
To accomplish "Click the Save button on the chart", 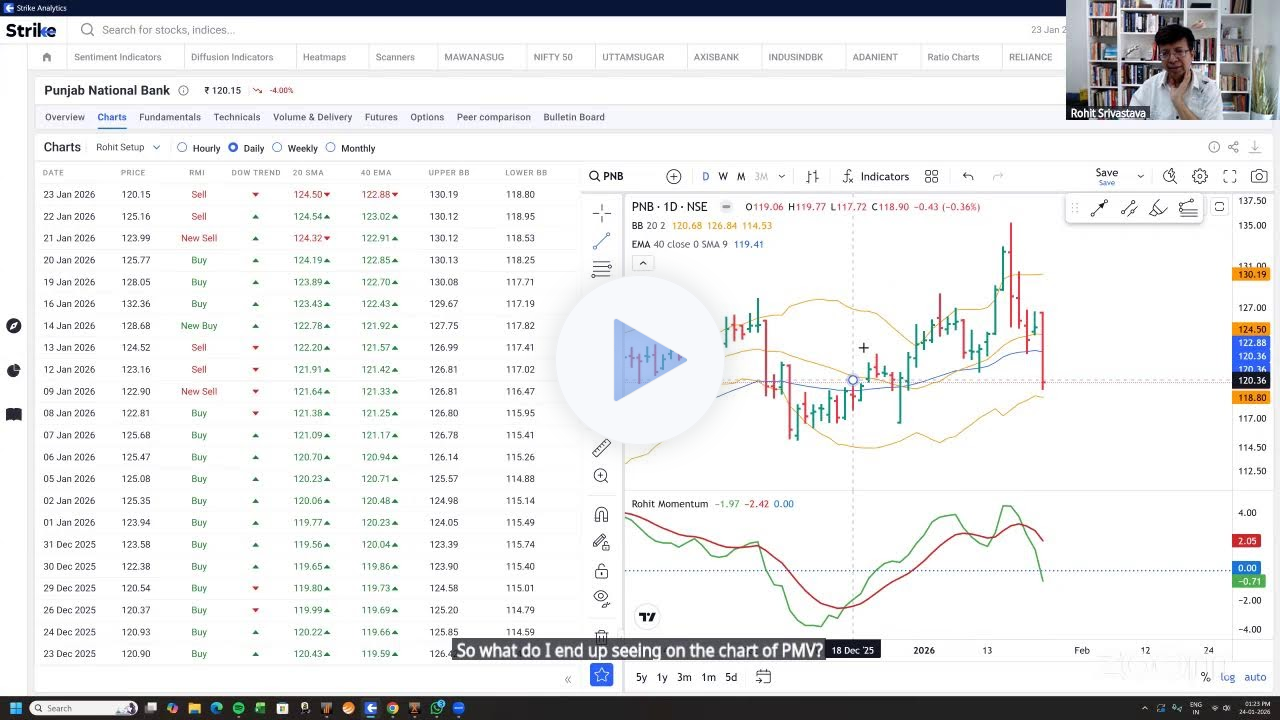I will 1107,172.
